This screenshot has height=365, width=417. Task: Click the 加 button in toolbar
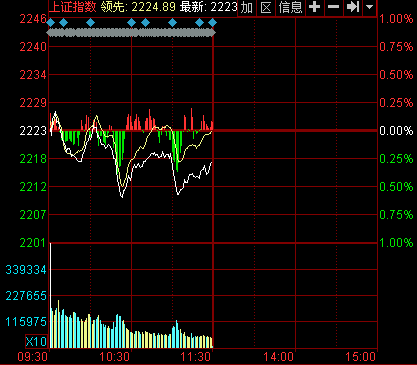pos(247,7)
